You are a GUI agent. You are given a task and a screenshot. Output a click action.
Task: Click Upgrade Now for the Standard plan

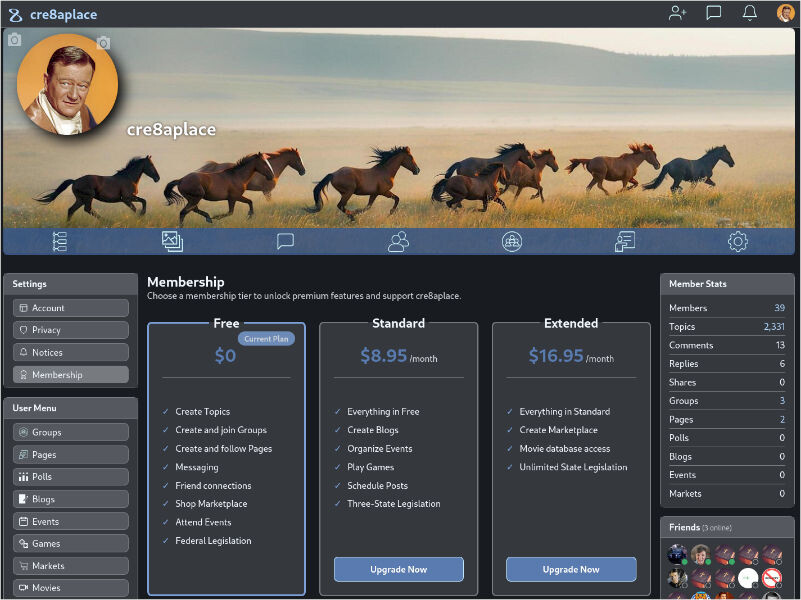[x=398, y=569]
